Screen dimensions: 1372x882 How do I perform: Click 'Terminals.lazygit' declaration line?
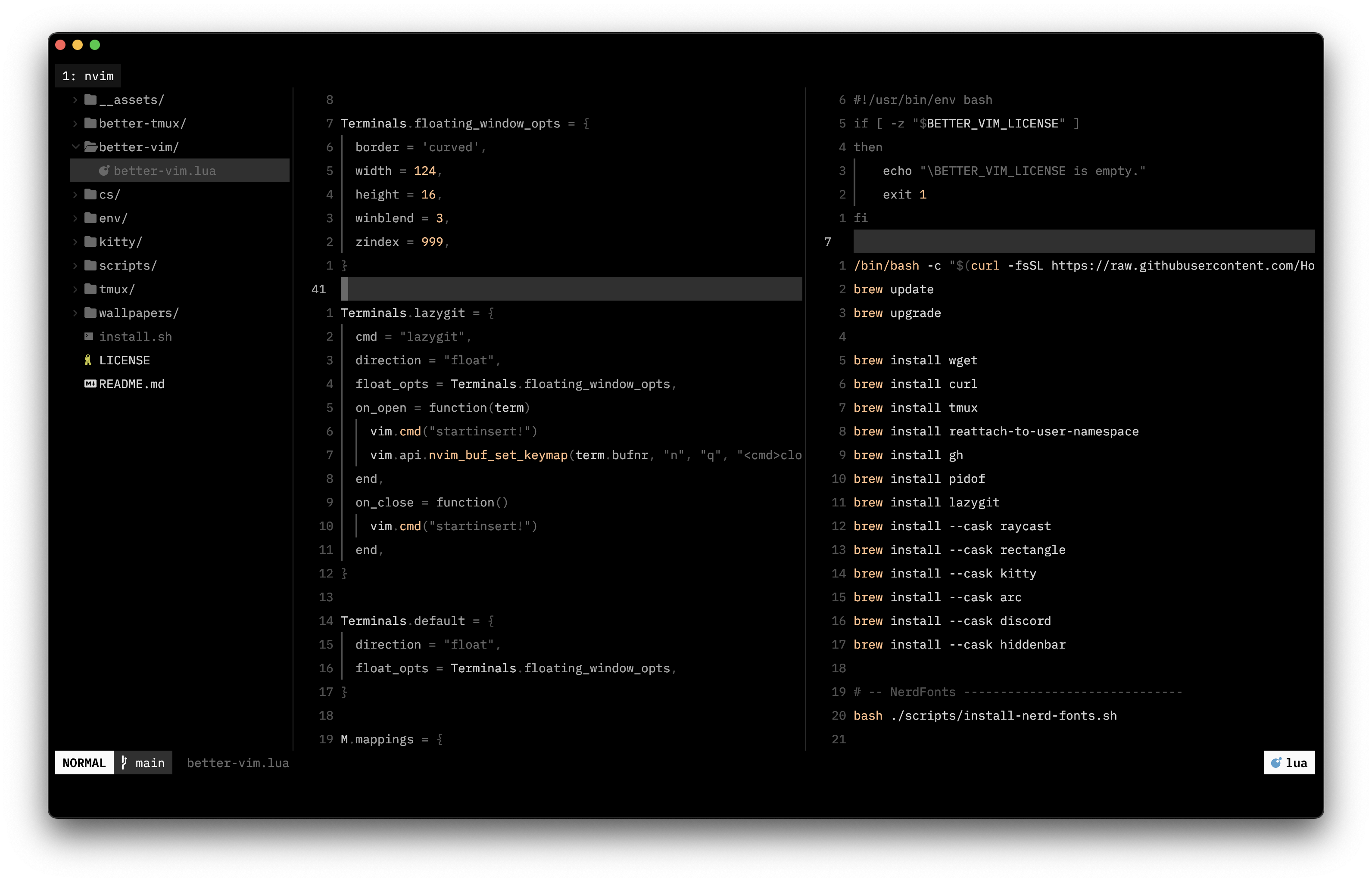pos(417,313)
